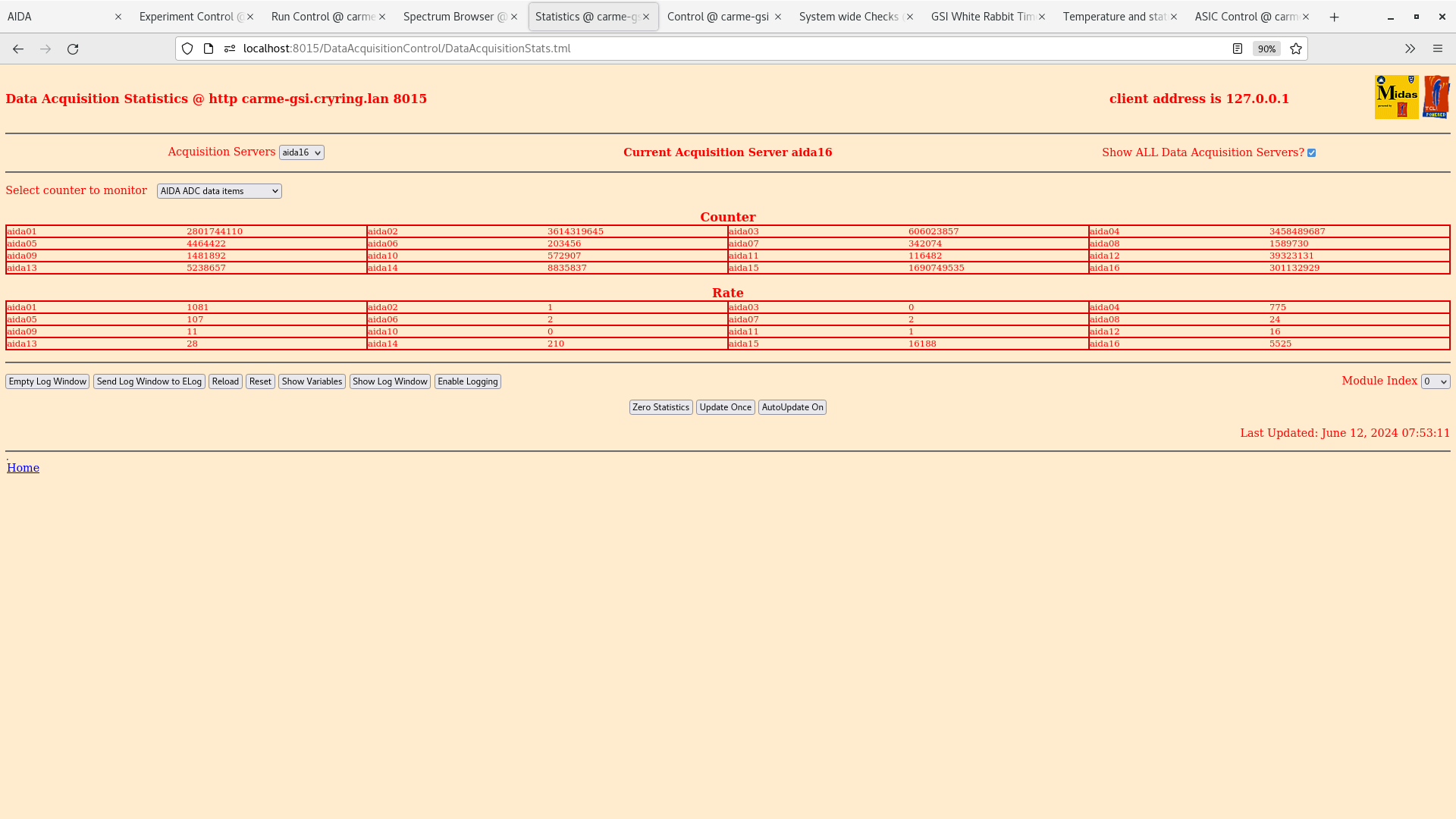Click Send Log Window to ELog icon
The image size is (1456, 819).
tap(148, 381)
